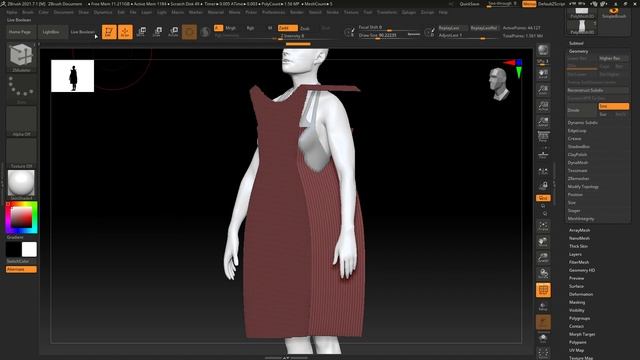Click the camera head orientation gizmo
This screenshot has width=640, height=360.
pos(499,84)
